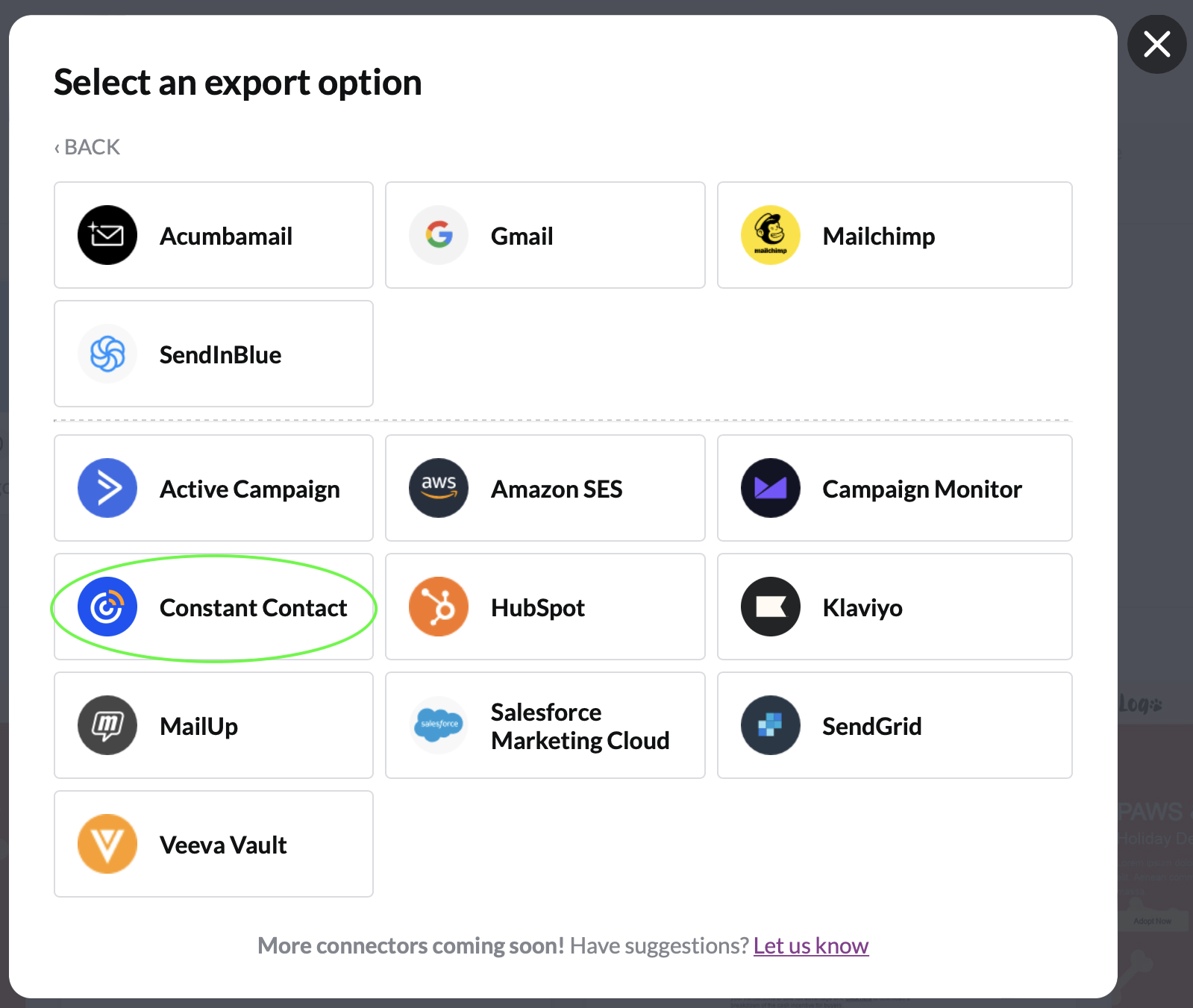
Task: Click the SendInBlue swirl icon
Action: click(107, 354)
